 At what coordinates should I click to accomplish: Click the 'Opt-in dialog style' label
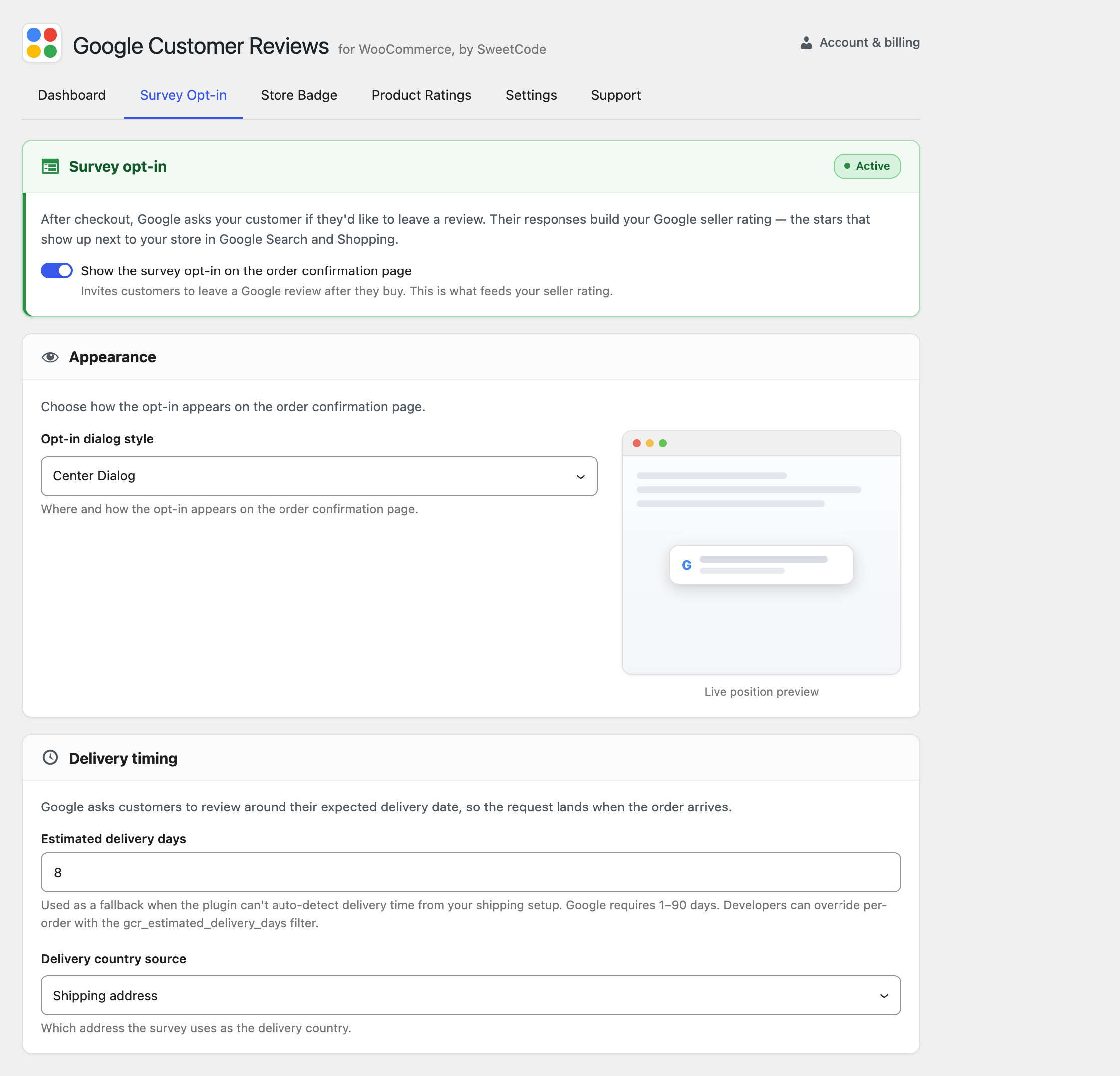click(97, 439)
